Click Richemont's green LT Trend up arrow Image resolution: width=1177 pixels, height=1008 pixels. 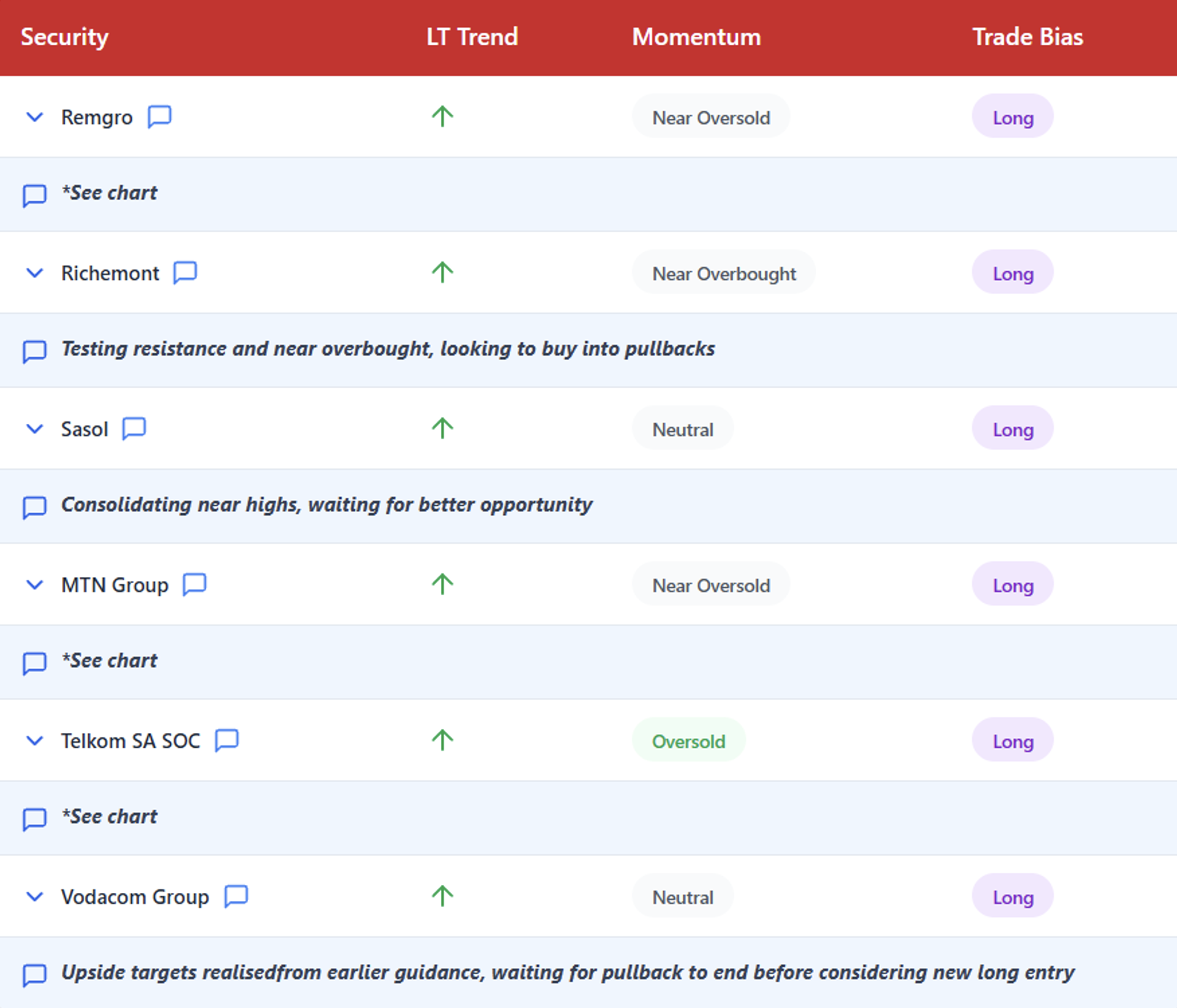tap(442, 272)
